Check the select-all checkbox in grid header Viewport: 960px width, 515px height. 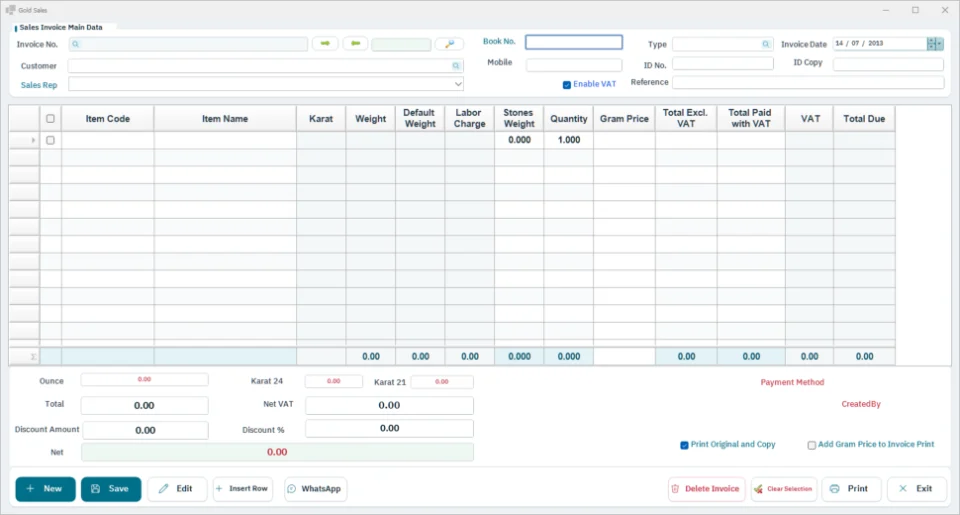50,119
